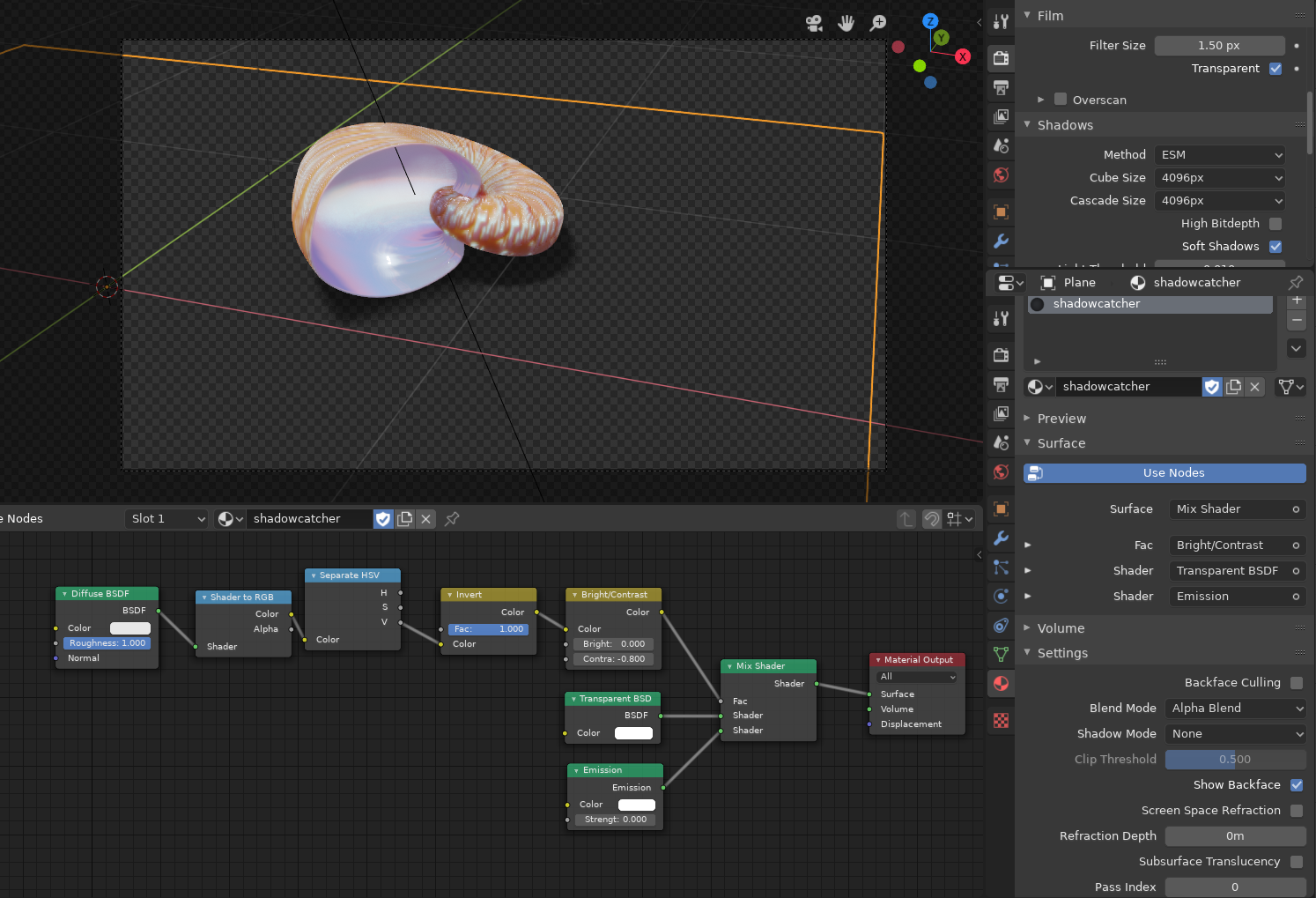Switch to the Material properties tab
The image size is (1316, 898).
(1001, 683)
